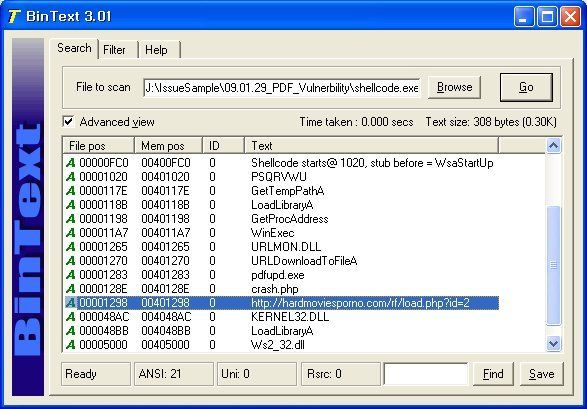
Task: Click the 'Rsrc: 0' status field
Action: click(341, 374)
